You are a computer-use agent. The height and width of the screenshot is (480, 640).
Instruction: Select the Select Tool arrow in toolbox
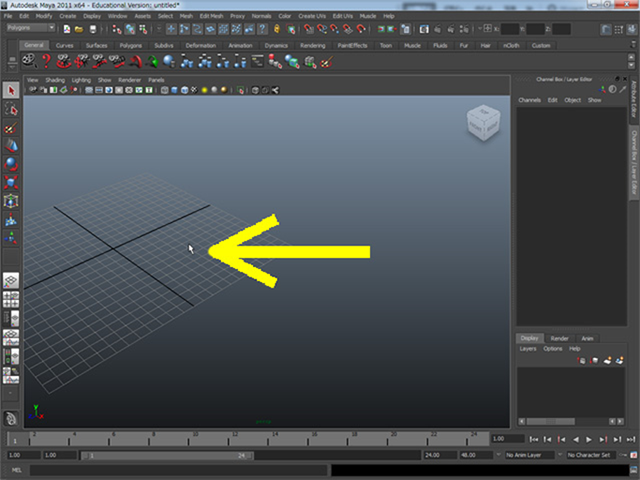pyautogui.click(x=11, y=90)
